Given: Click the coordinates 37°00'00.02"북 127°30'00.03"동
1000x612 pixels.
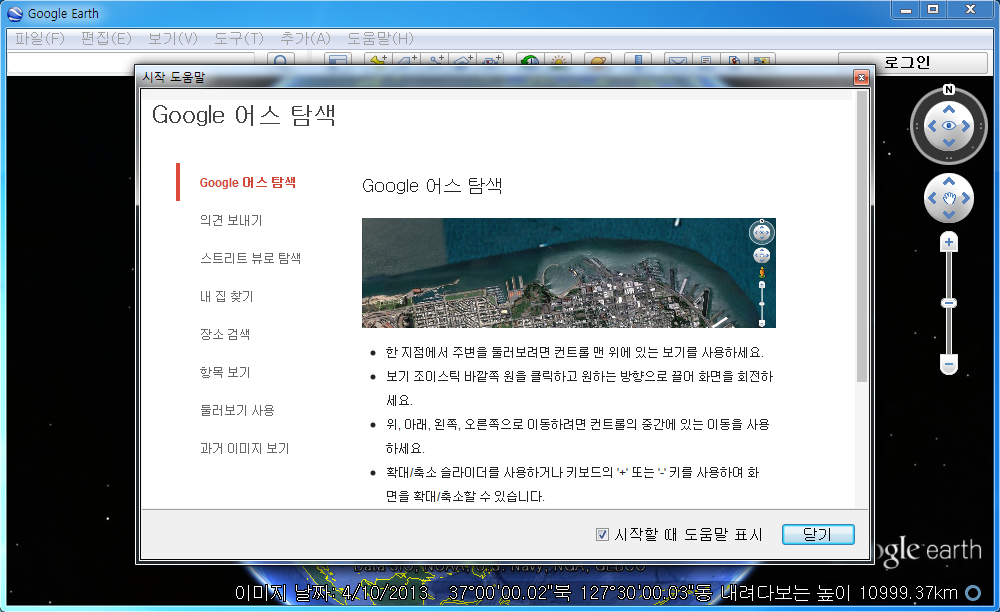Looking at the screenshot, I should pyautogui.click(x=580, y=593).
